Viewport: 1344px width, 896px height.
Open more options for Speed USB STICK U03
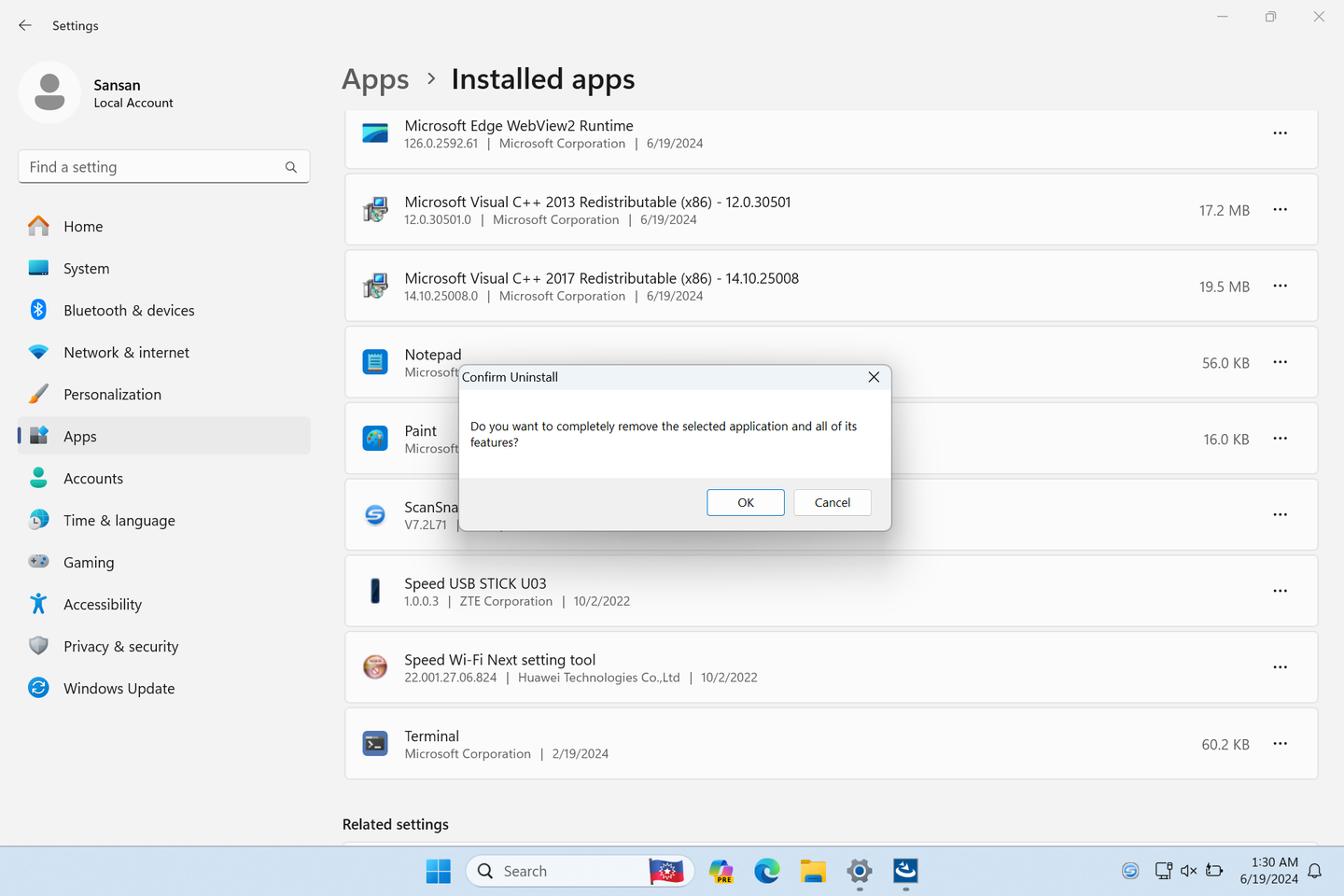click(x=1280, y=590)
